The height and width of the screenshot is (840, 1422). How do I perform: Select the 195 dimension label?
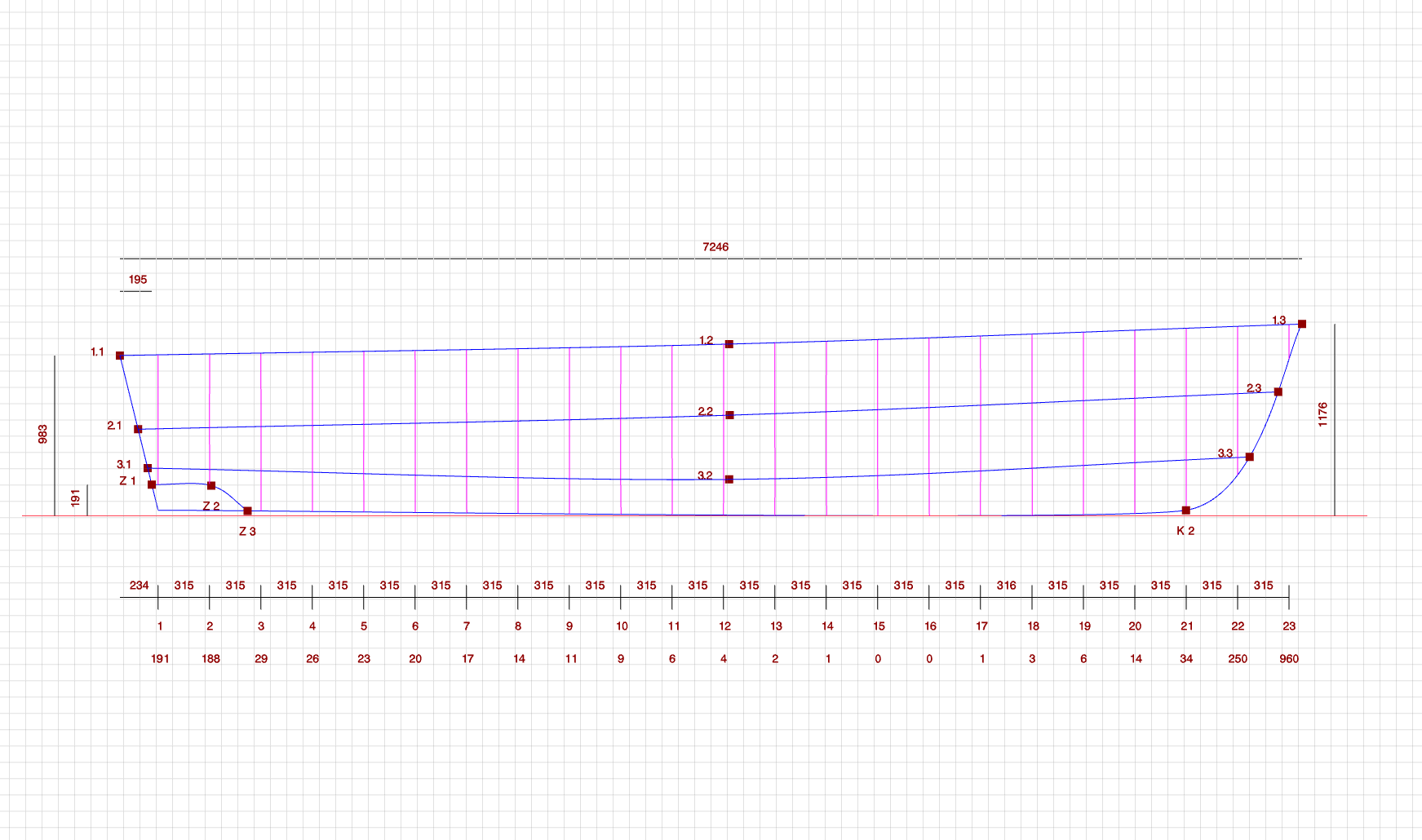pos(138,280)
